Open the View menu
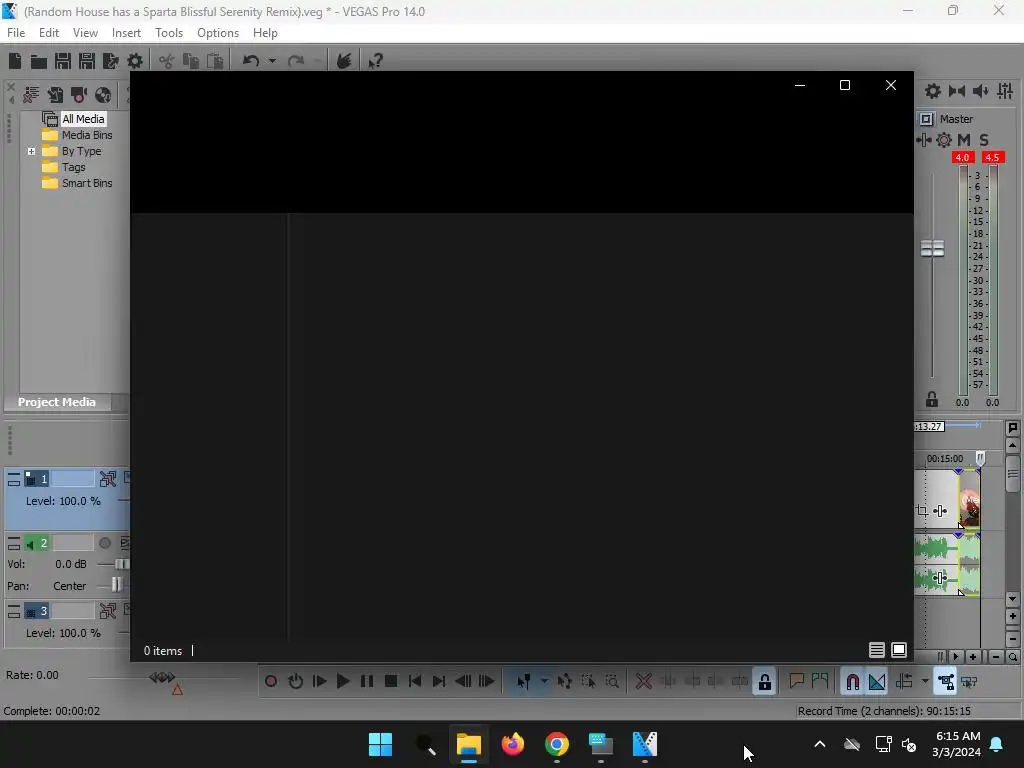Image resolution: width=1024 pixels, height=768 pixels. [85, 33]
